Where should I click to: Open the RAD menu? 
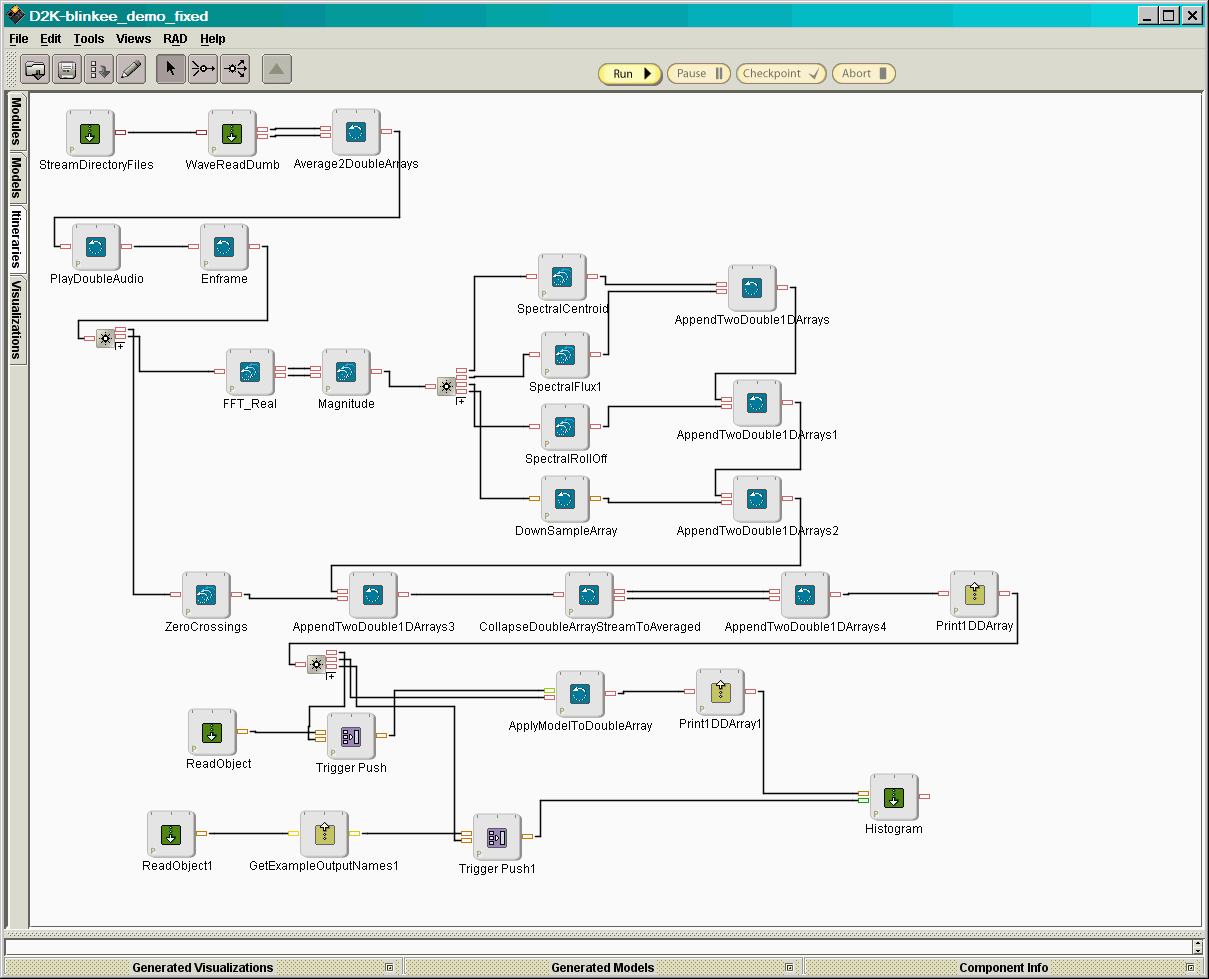(175, 39)
